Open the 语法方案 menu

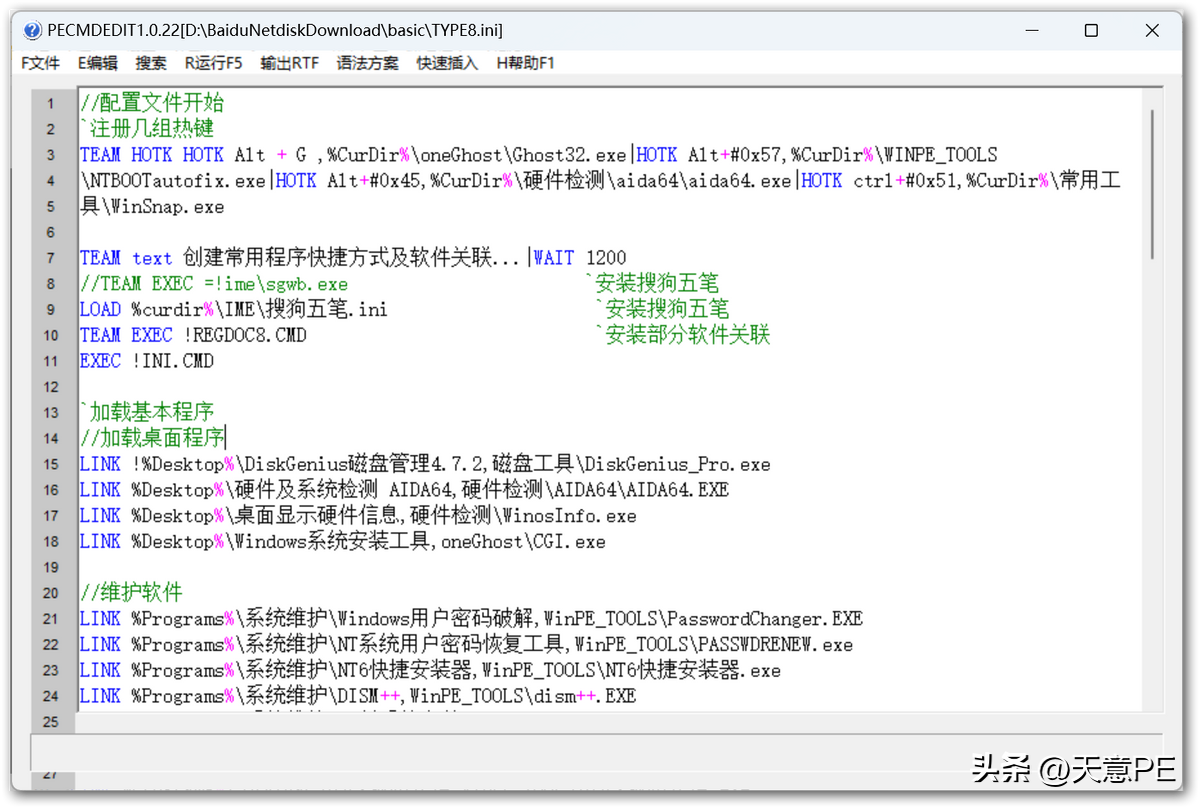(x=367, y=63)
